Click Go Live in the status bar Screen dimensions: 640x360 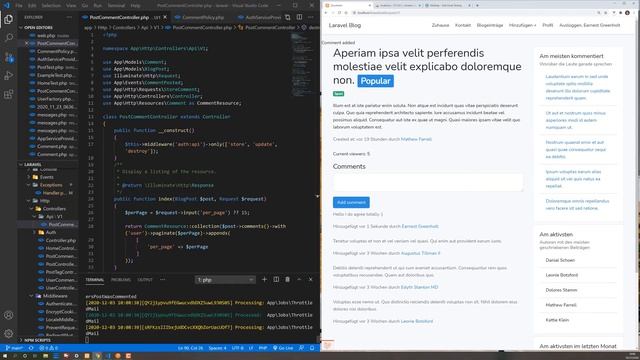283,348
